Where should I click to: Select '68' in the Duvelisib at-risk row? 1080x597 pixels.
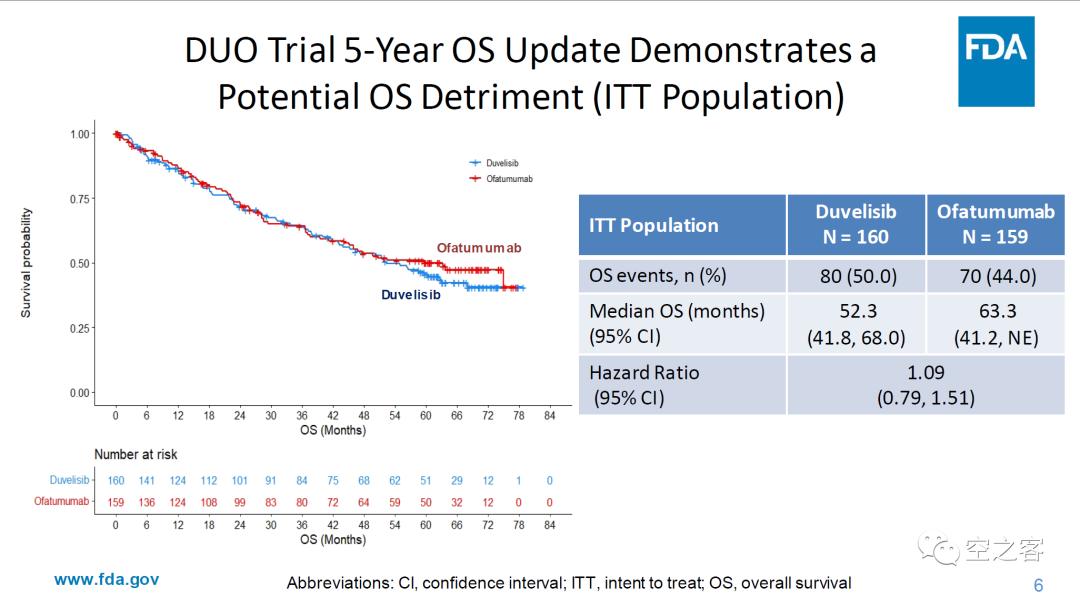pyautogui.click(x=364, y=481)
